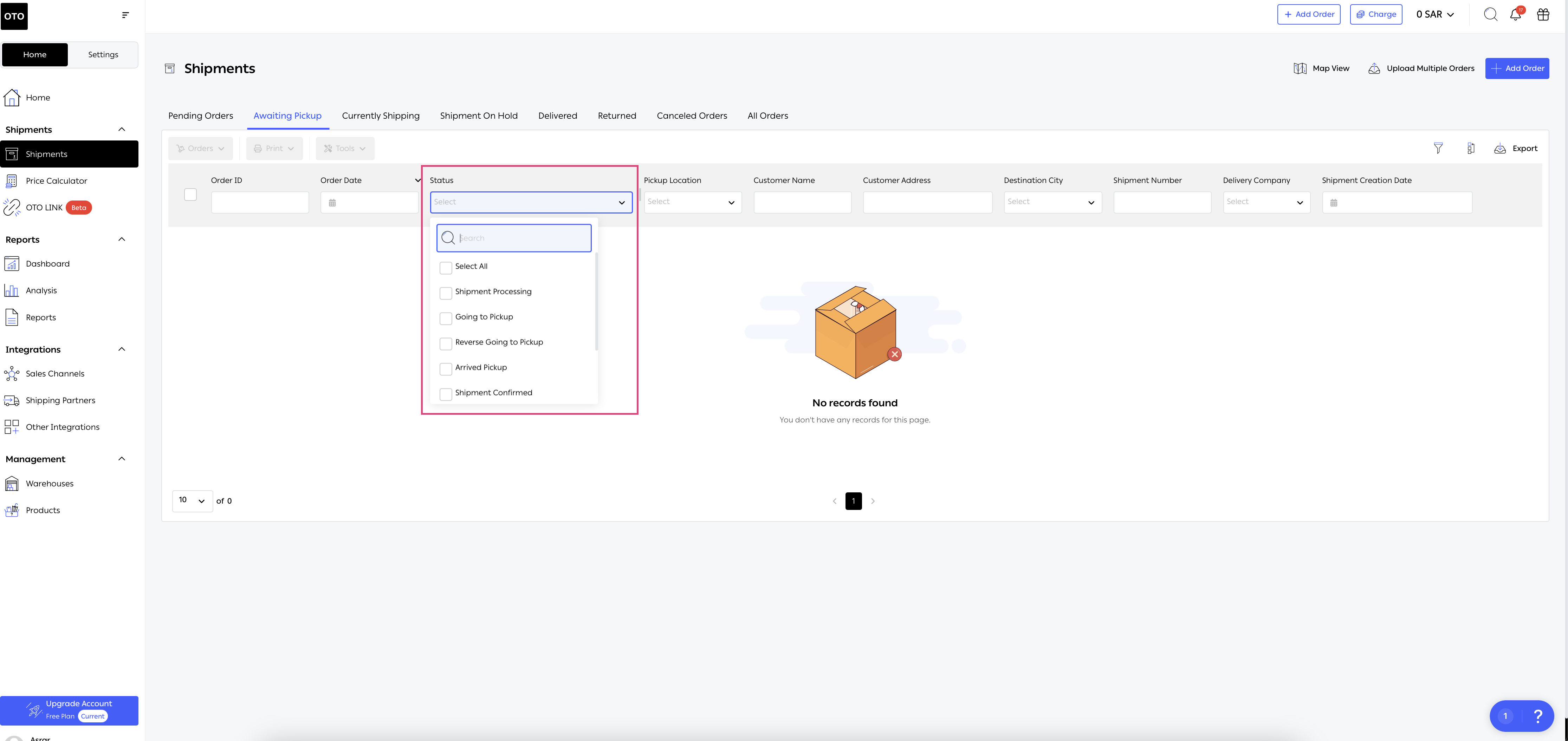Viewport: 1568px width, 741px height.
Task: Click the status dropdown scrollbar
Action: click(x=596, y=301)
